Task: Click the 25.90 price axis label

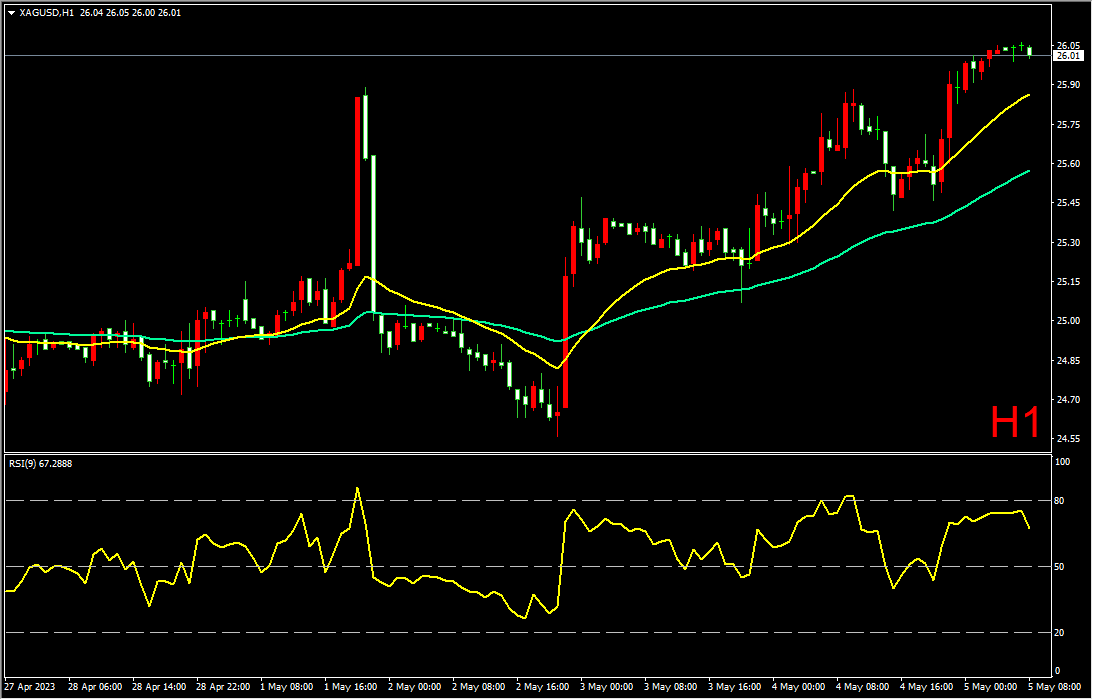Action: pos(1068,85)
